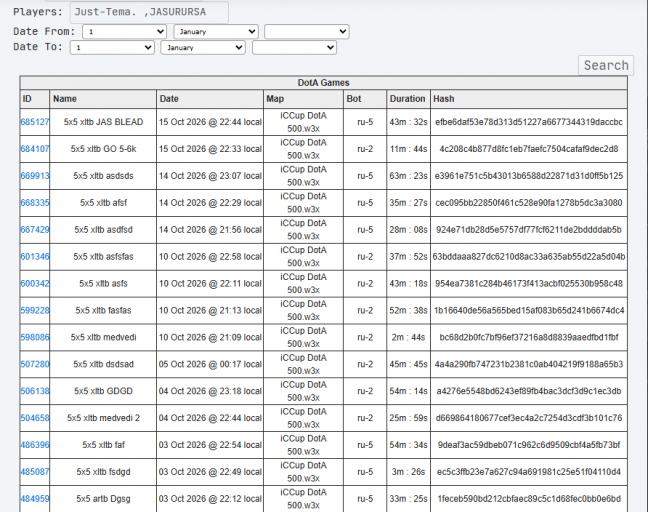Click date '10 Oct 2026 @ 21:09 local'
This screenshot has width=648, height=512.
(x=210, y=337)
